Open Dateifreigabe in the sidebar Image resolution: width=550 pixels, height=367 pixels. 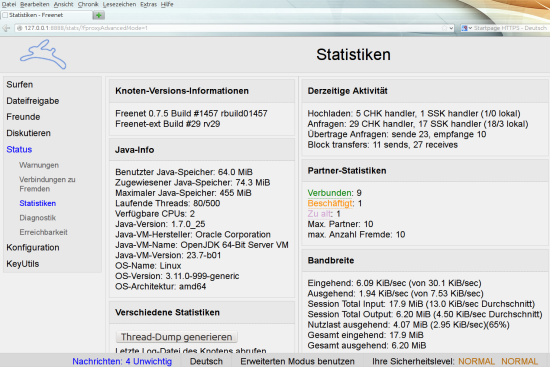[x=33, y=101]
